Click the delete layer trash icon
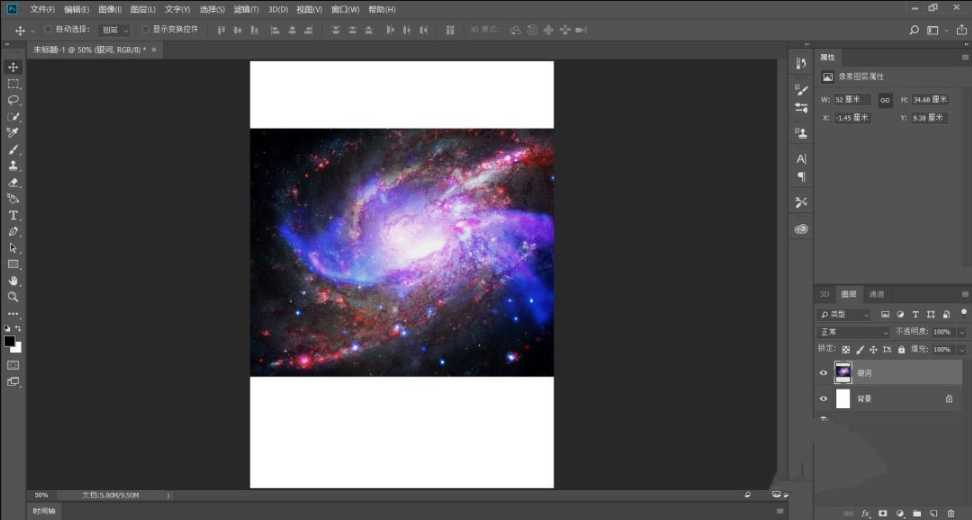The width and height of the screenshot is (972, 520). [949, 512]
